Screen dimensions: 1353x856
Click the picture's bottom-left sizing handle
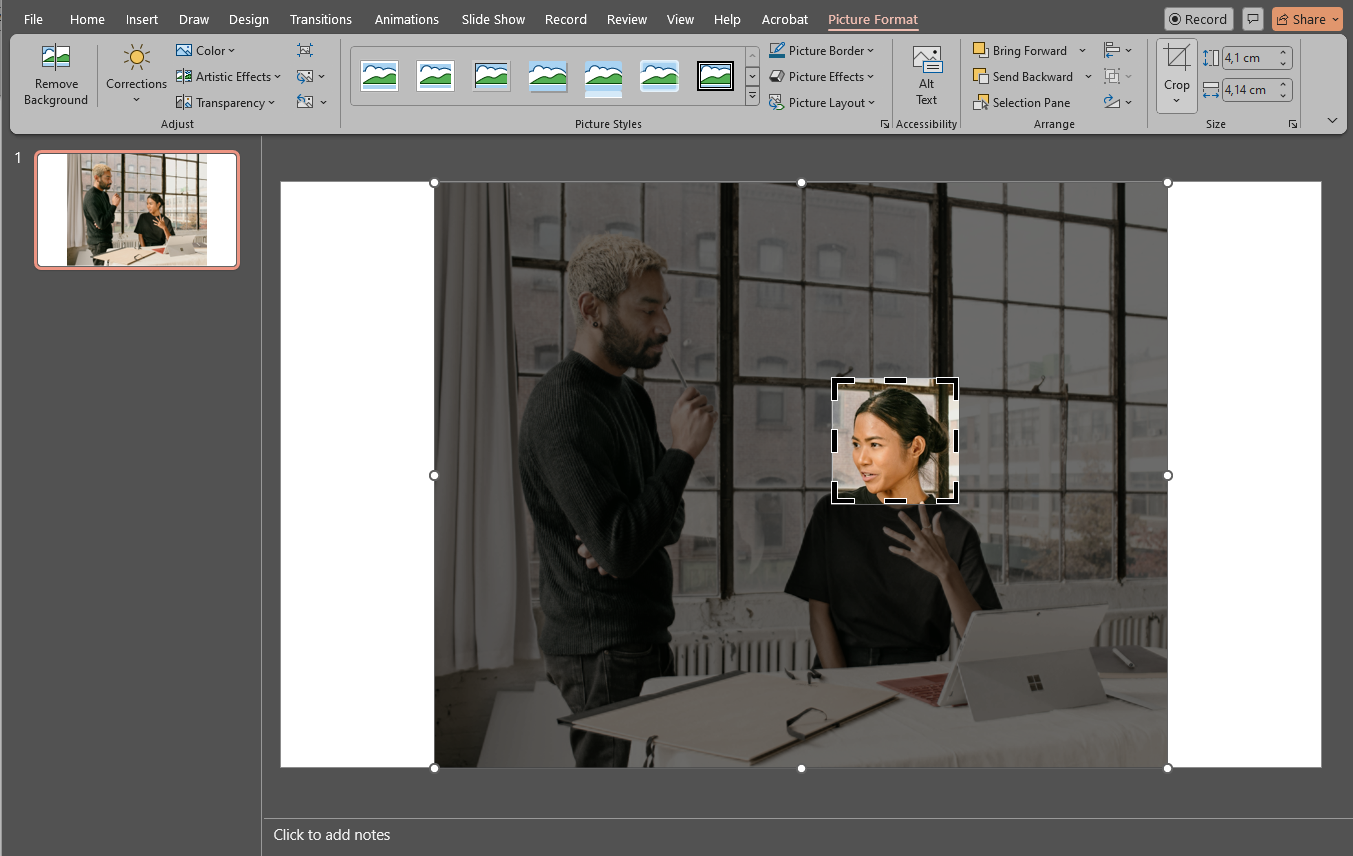click(434, 768)
